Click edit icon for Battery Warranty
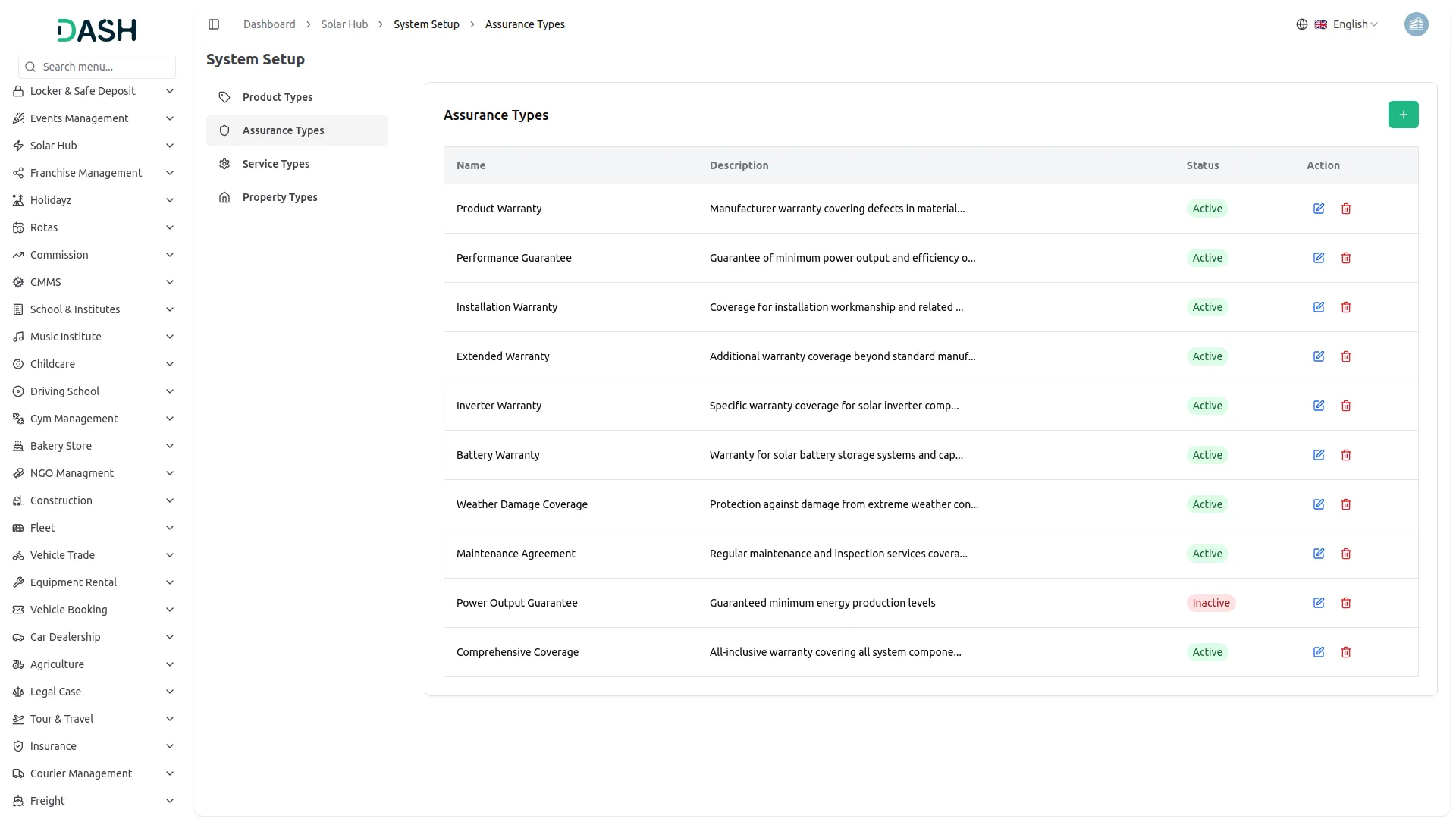1456x819 pixels. (1319, 455)
